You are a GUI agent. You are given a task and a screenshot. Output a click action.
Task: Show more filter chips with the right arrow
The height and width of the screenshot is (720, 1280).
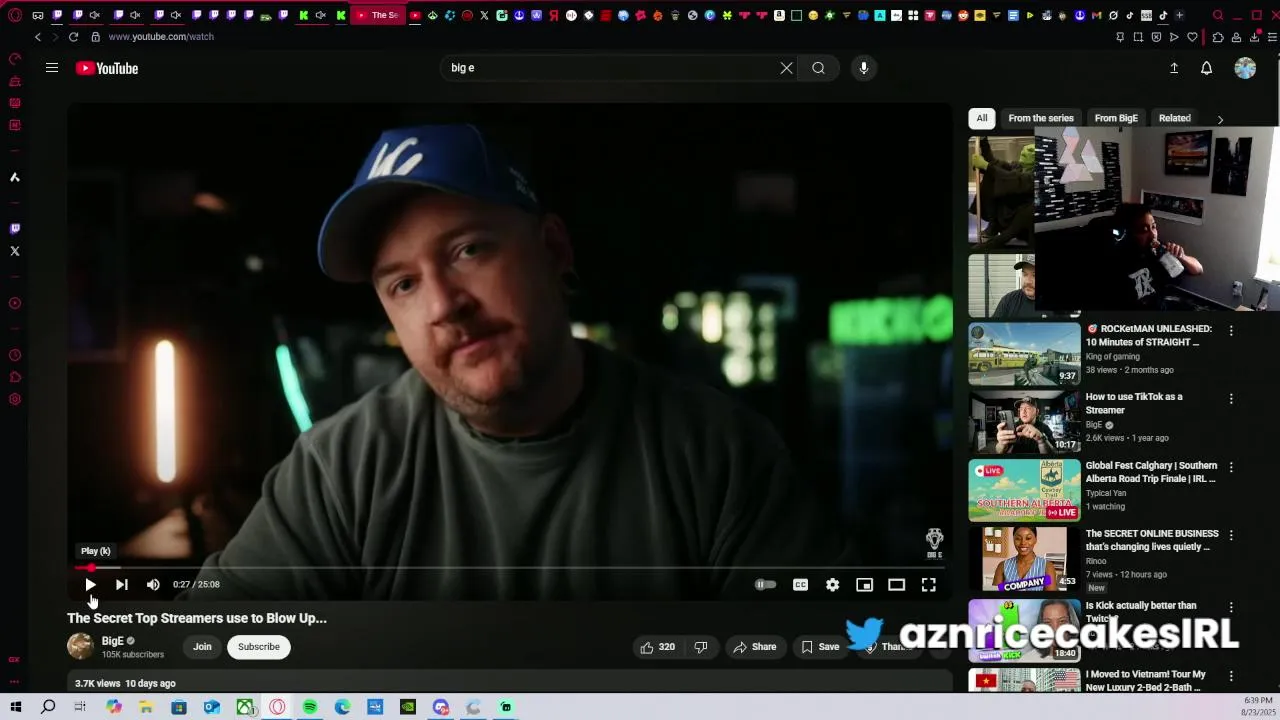tap(1220, 119)
